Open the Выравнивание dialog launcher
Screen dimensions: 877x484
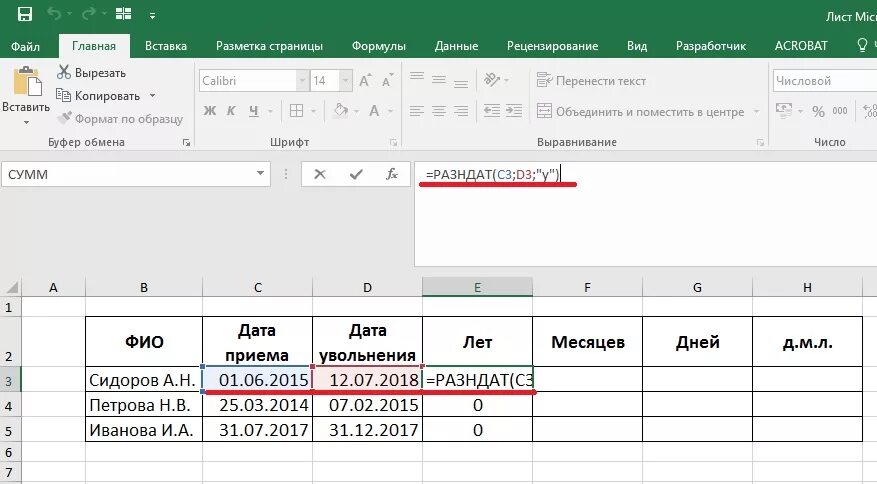click(760, 143)
